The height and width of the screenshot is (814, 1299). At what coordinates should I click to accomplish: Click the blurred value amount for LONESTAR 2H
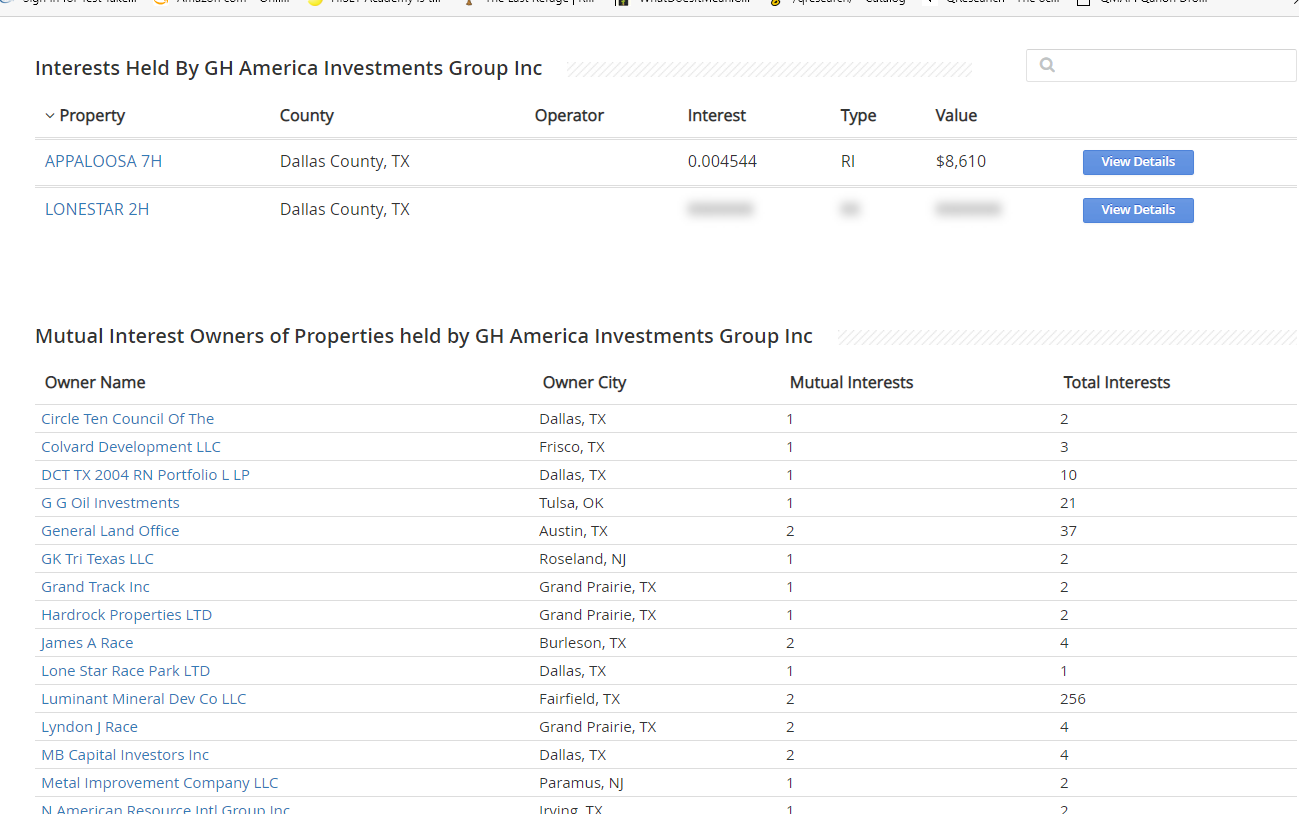pyautogui.click(x=968, y=209)
